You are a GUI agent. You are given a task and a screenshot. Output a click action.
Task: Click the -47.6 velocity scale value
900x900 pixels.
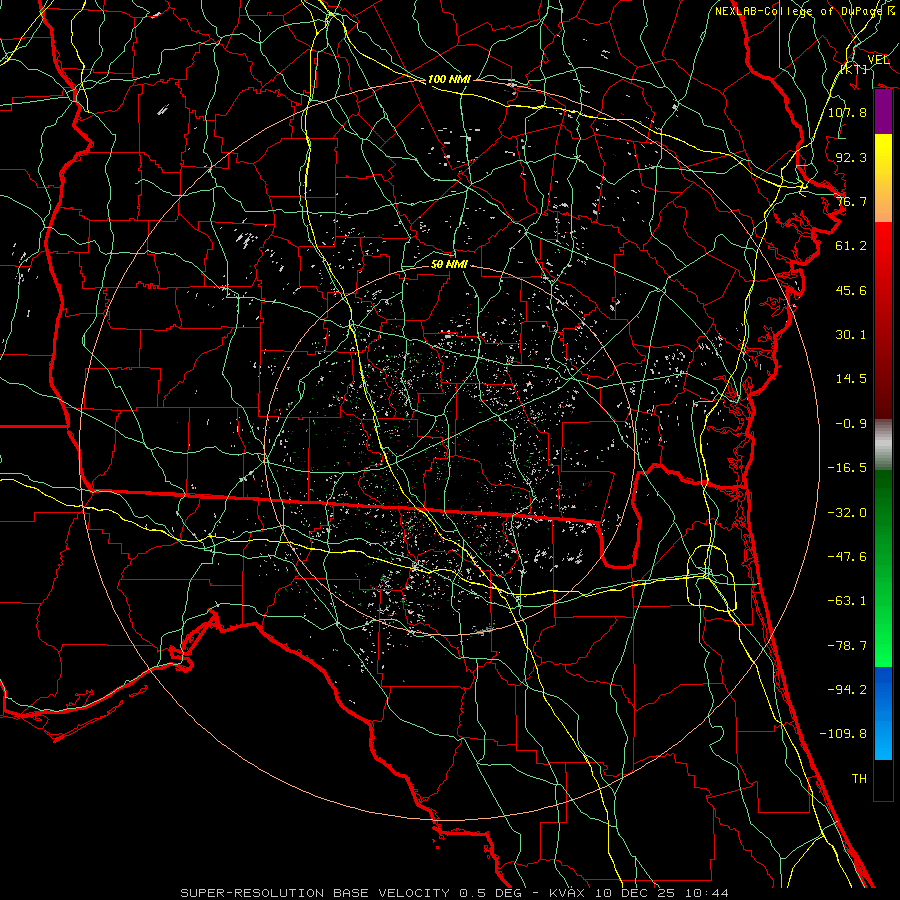(847, 557)
